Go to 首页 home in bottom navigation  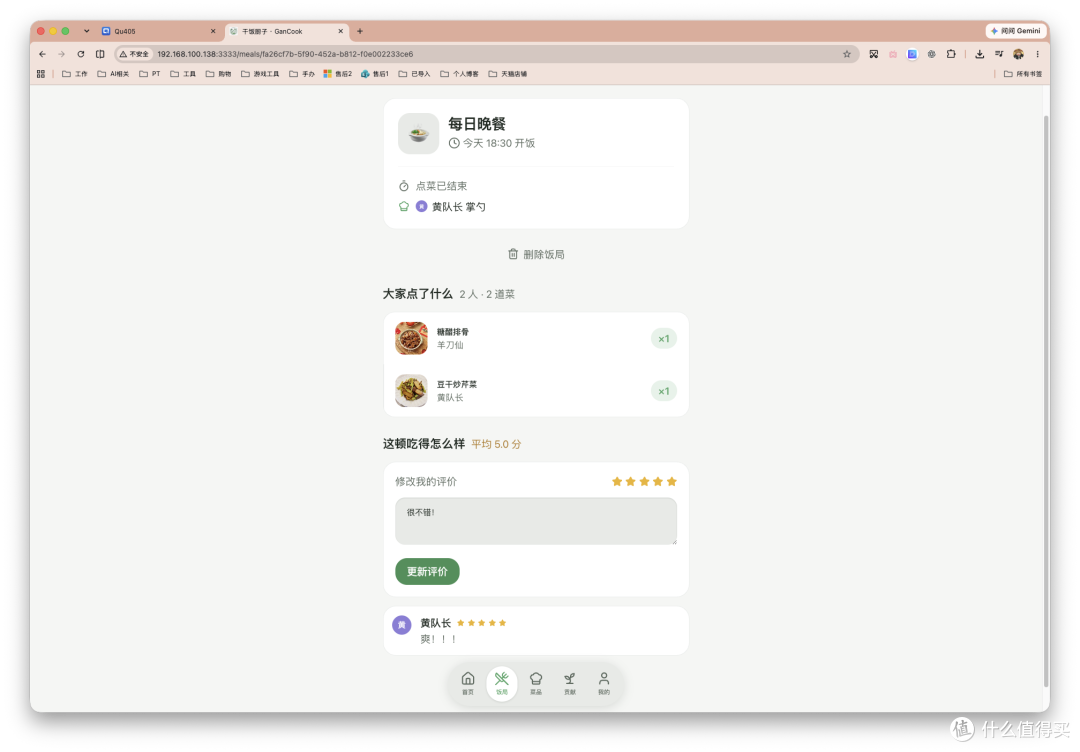tap(468, 683)
